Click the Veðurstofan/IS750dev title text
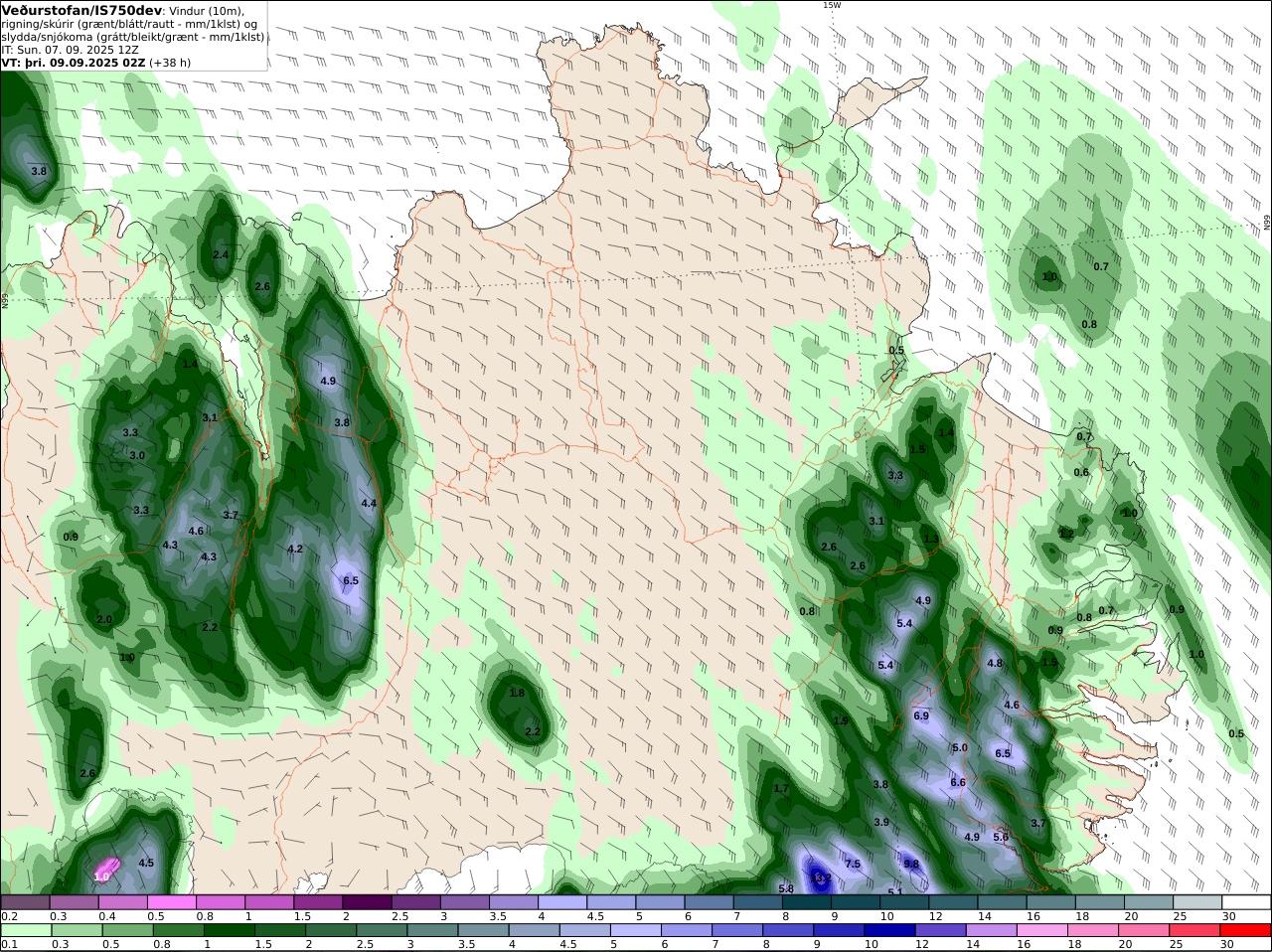Screen dimensions: 1272x952 click(82, 10)
